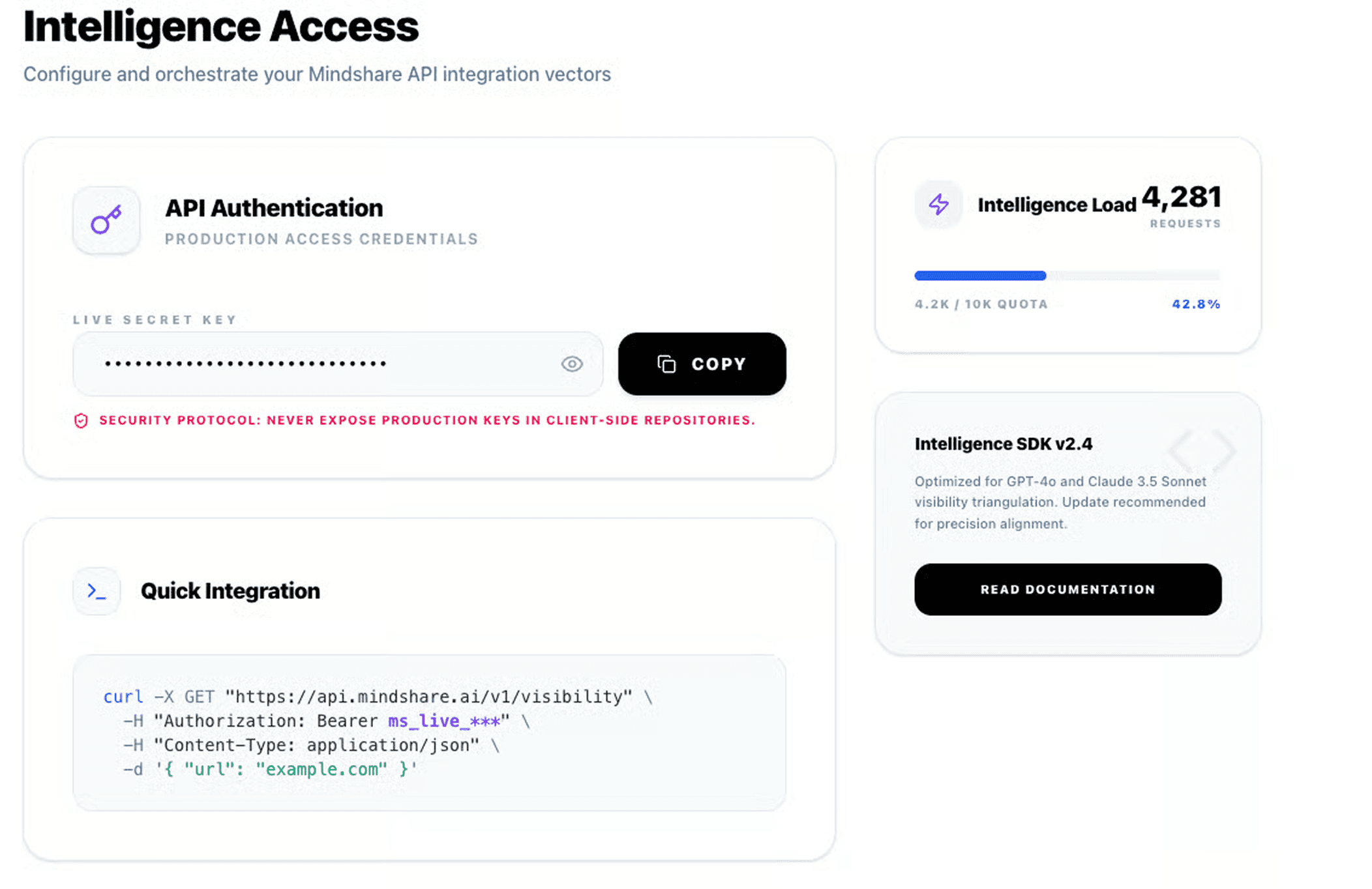Screen dimensions: 1372x889
Task: Click the Intelligence Access page title
Action: click(220, 27)
